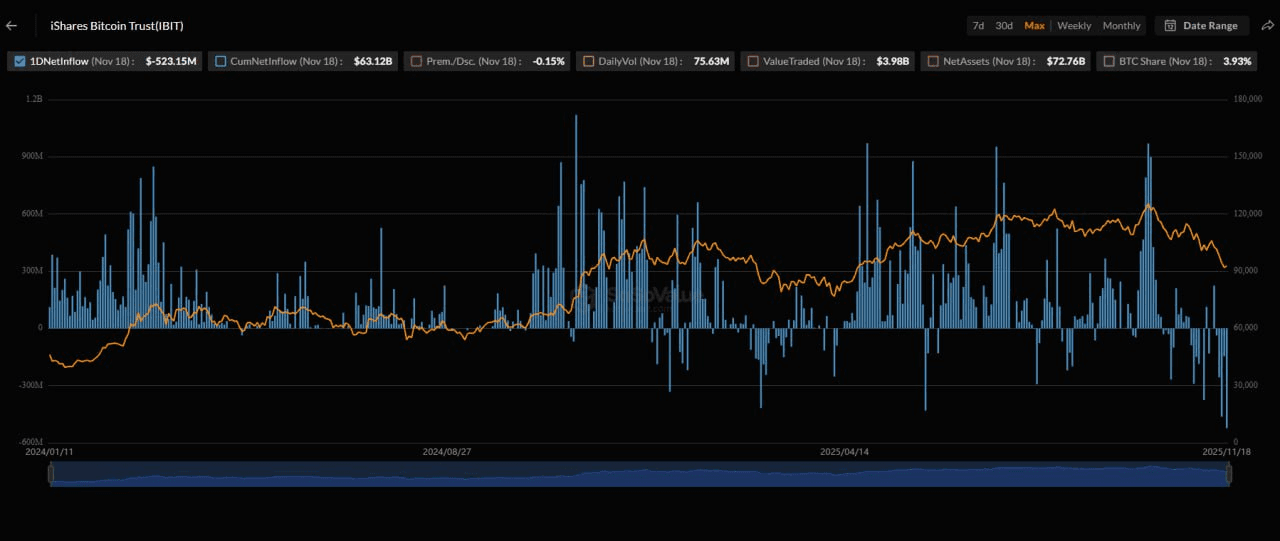
Task: Switch to Monthly aggregation
Action: (x=1121, y=26)
